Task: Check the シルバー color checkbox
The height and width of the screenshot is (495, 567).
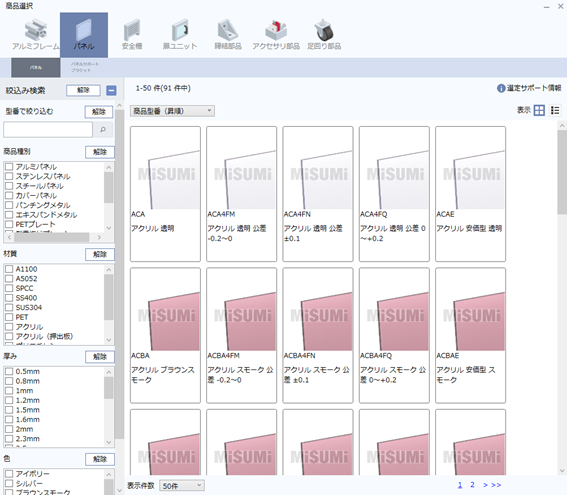Action: coord(9,483)
